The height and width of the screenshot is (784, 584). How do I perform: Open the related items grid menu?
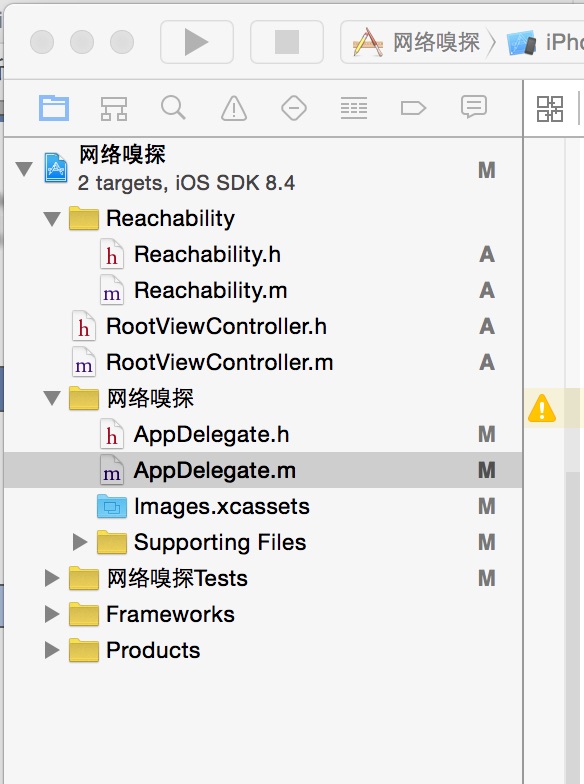coord(550,108)
